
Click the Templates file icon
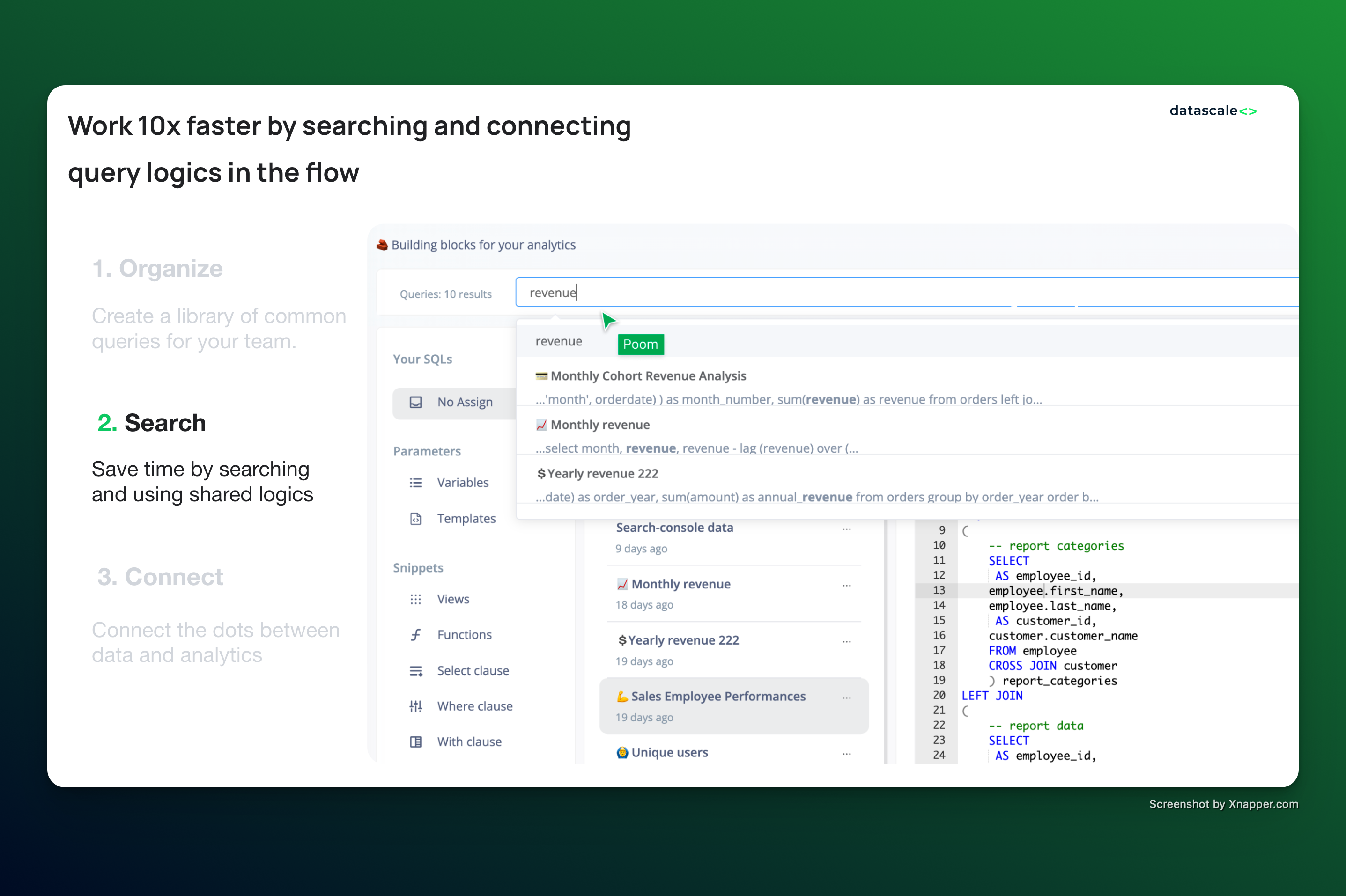click(415, 519)
